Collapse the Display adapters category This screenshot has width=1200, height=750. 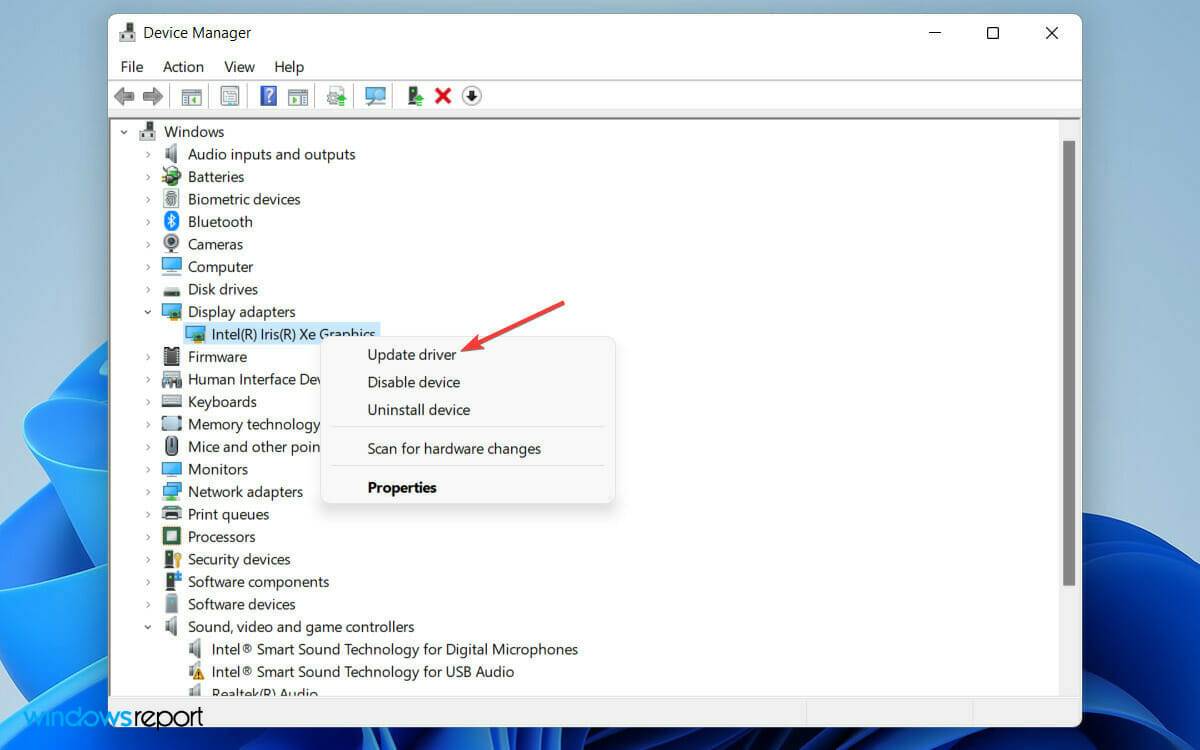click(148, 312)
